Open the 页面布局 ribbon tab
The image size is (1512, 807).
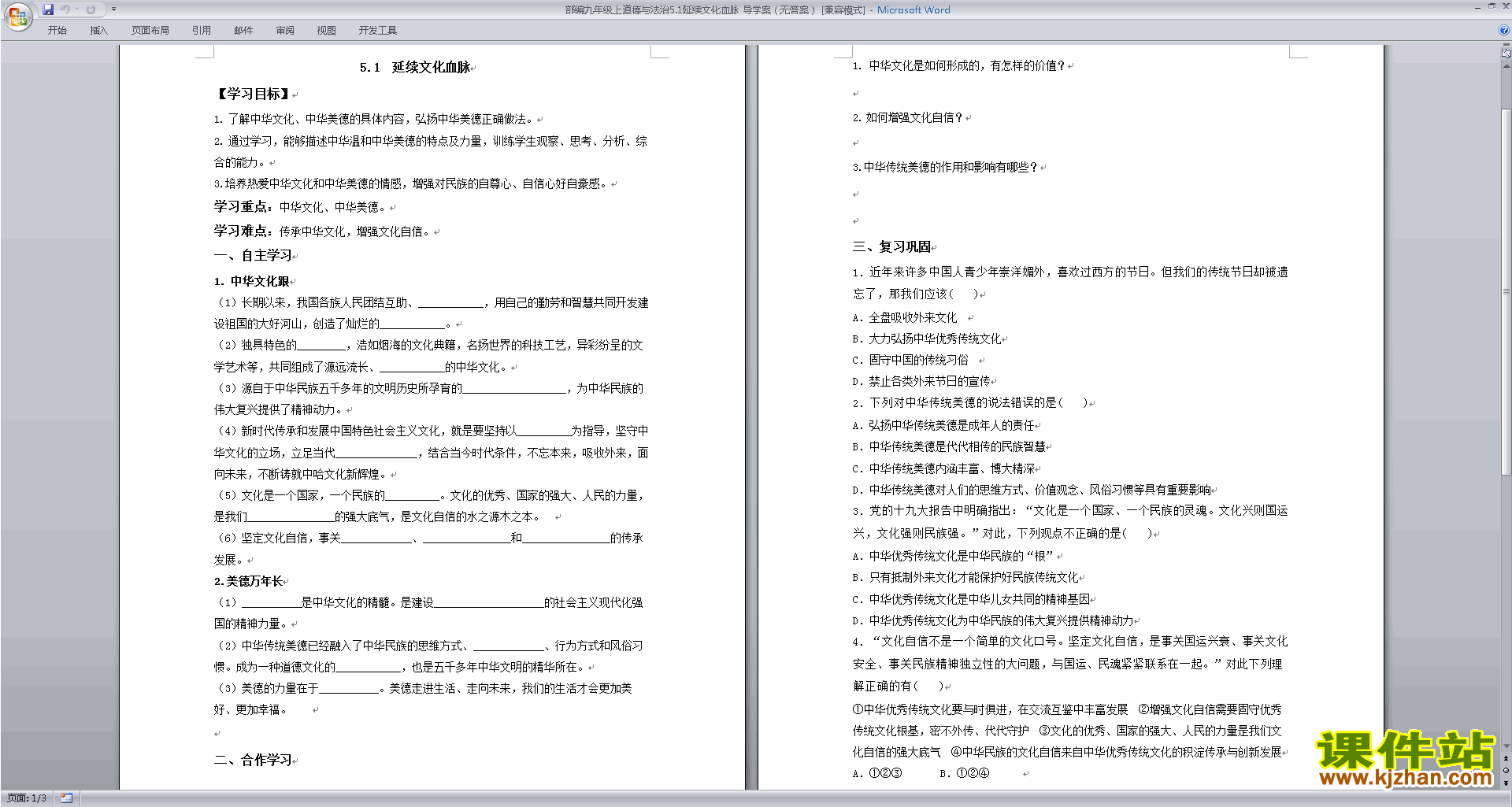click(x=150, y=31)
